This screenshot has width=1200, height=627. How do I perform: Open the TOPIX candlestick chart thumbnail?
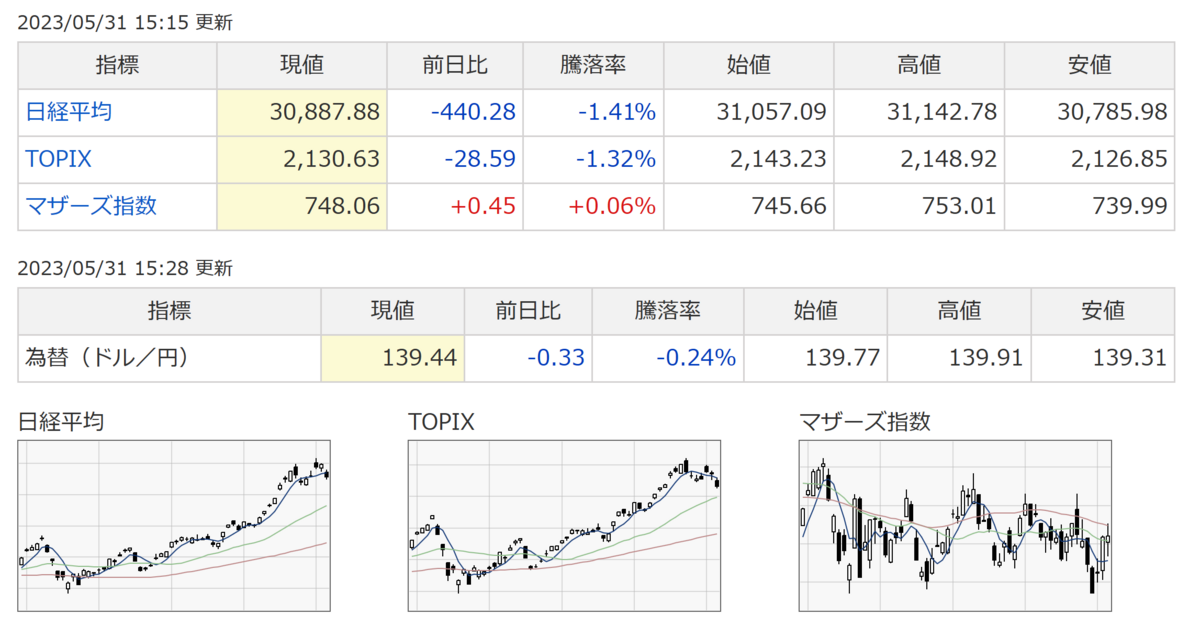[565, 525]
